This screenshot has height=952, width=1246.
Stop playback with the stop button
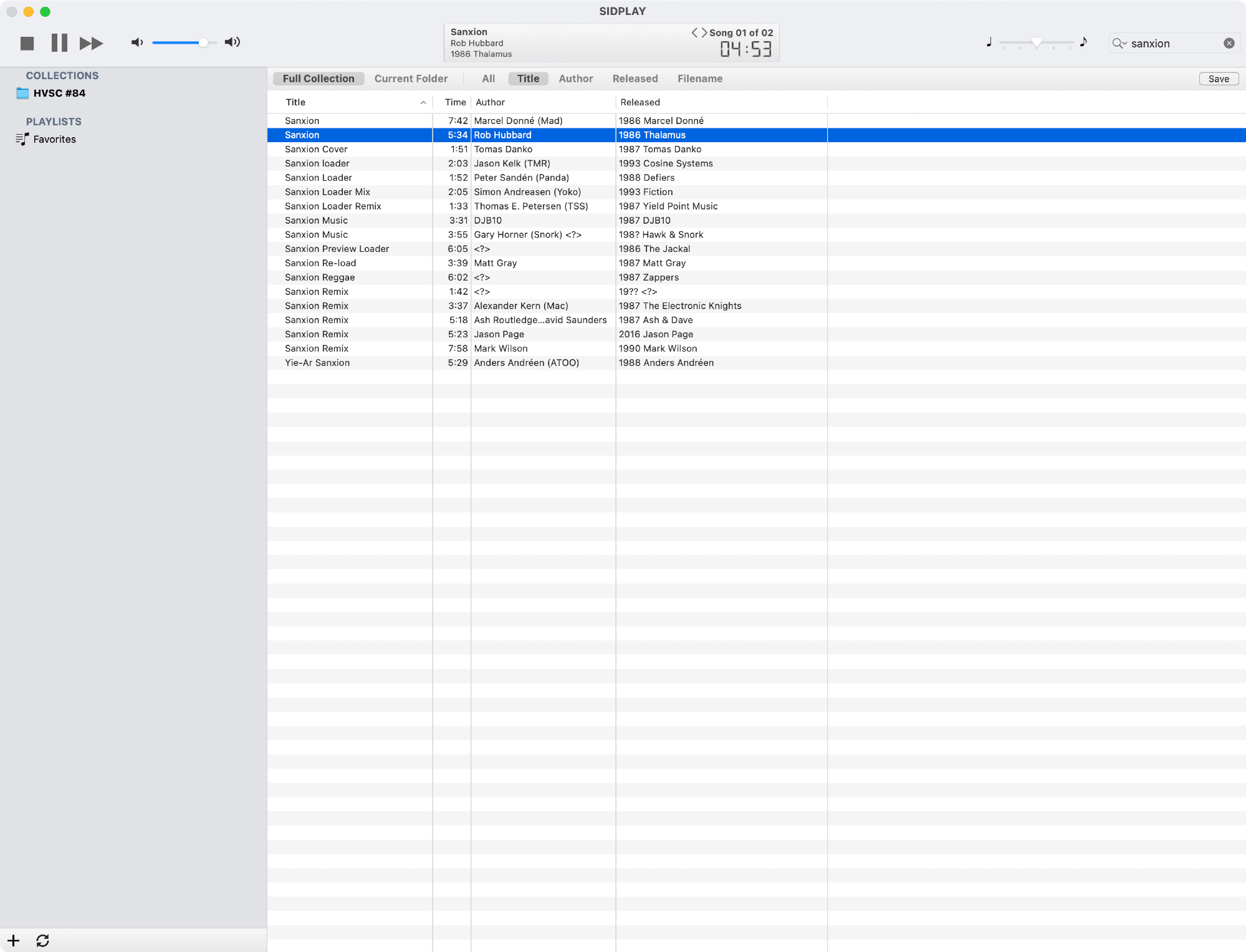pos(27,43)
